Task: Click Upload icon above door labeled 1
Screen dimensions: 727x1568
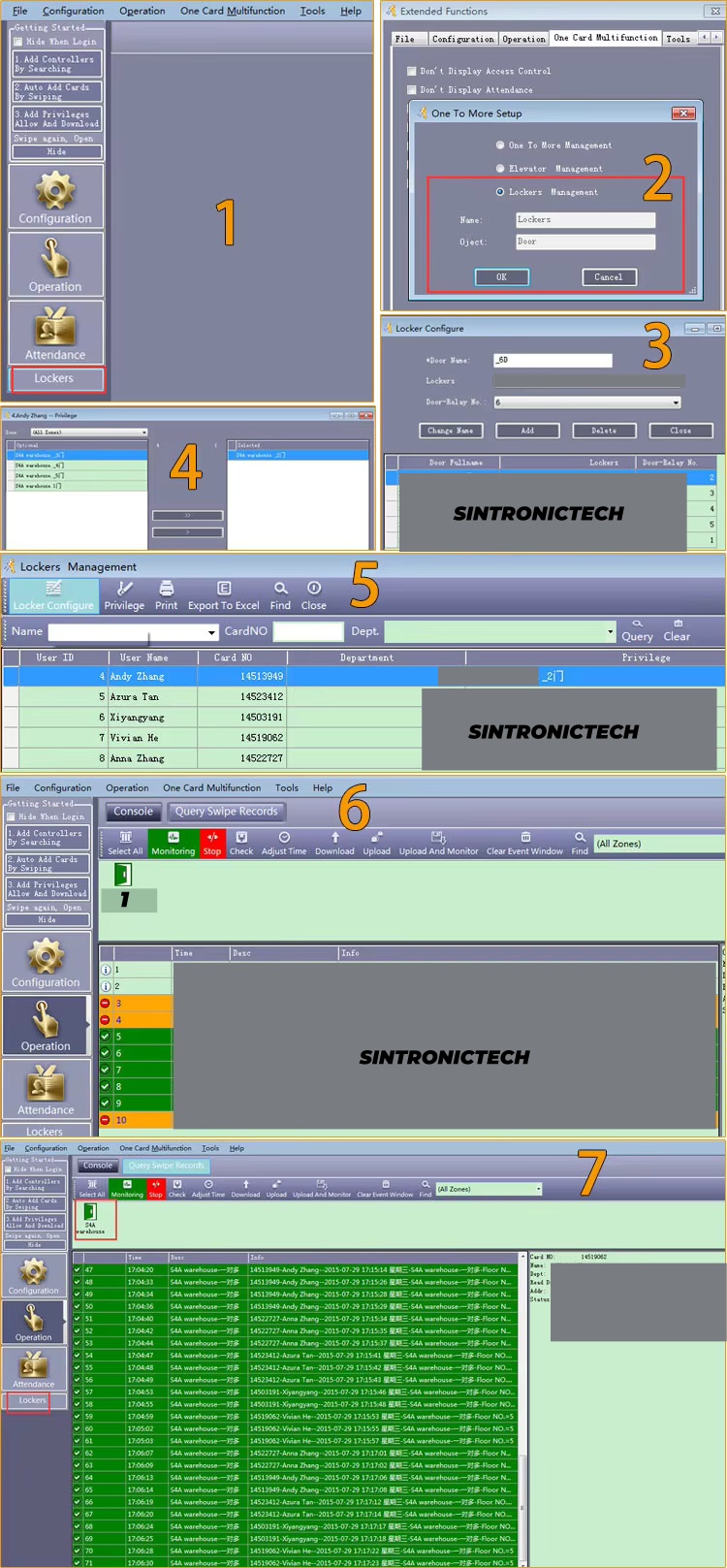Action: (376, 837)
